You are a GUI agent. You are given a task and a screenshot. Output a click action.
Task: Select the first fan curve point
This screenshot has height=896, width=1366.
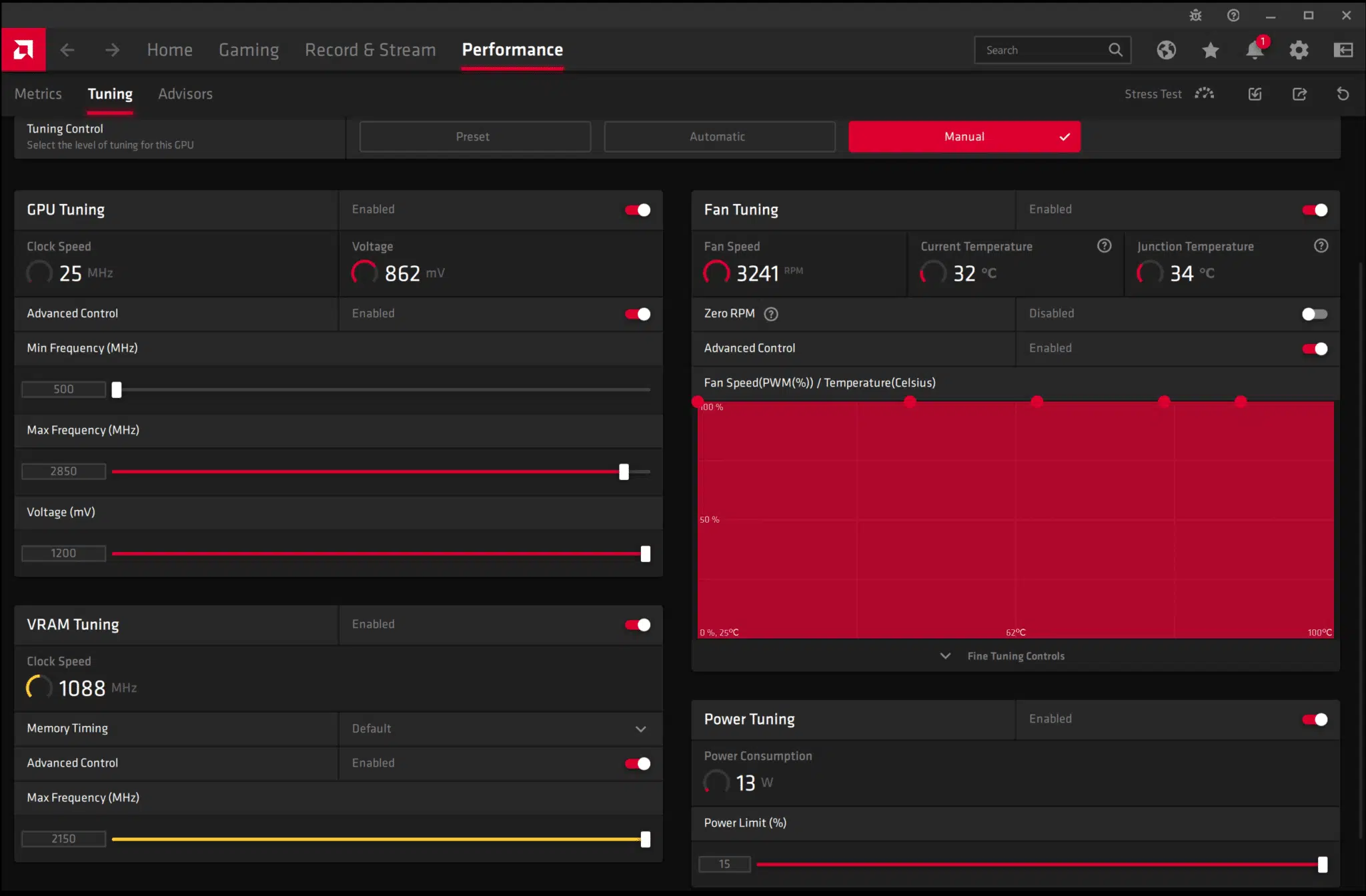[698, 401]
